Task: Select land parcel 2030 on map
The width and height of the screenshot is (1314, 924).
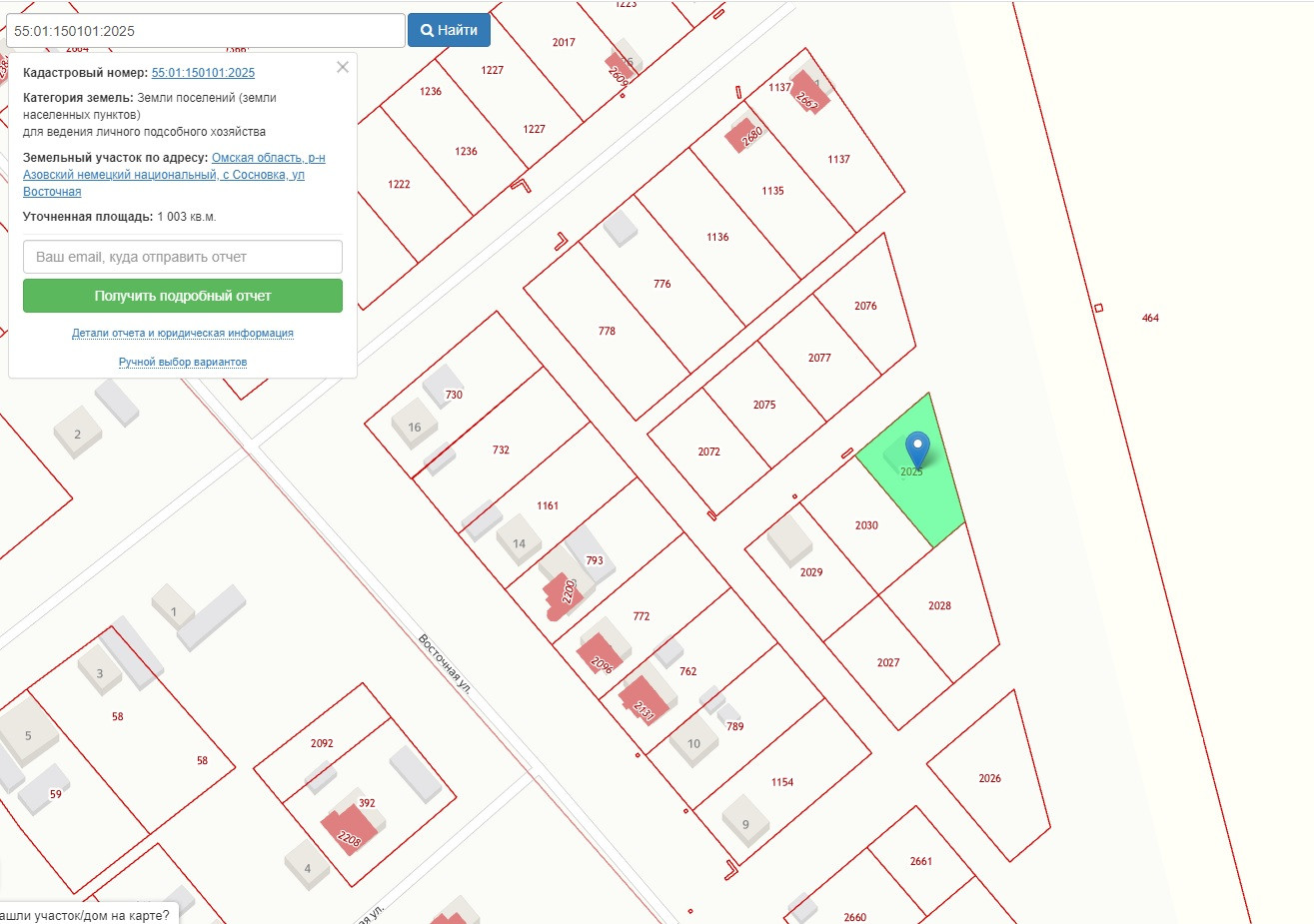Action: 866,525
